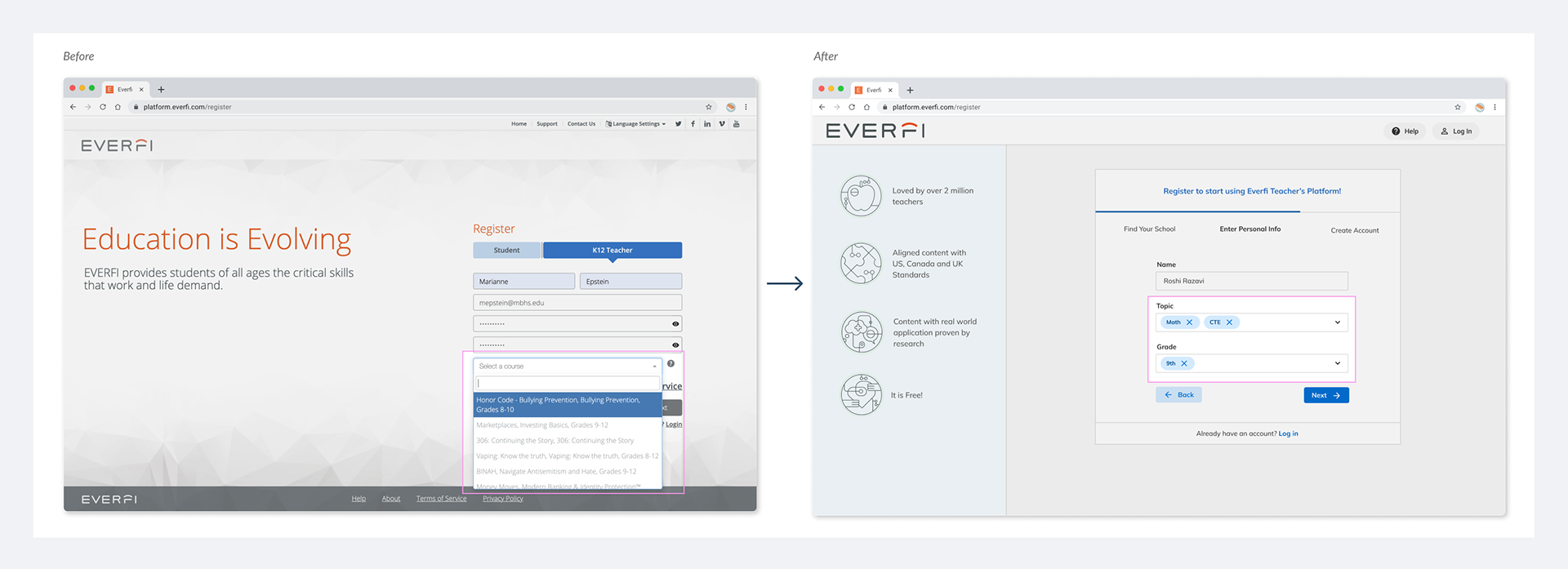The width and height of the screenshot is (1568, 569).
Task: Open Support in Before top nav
Action: 547,124
